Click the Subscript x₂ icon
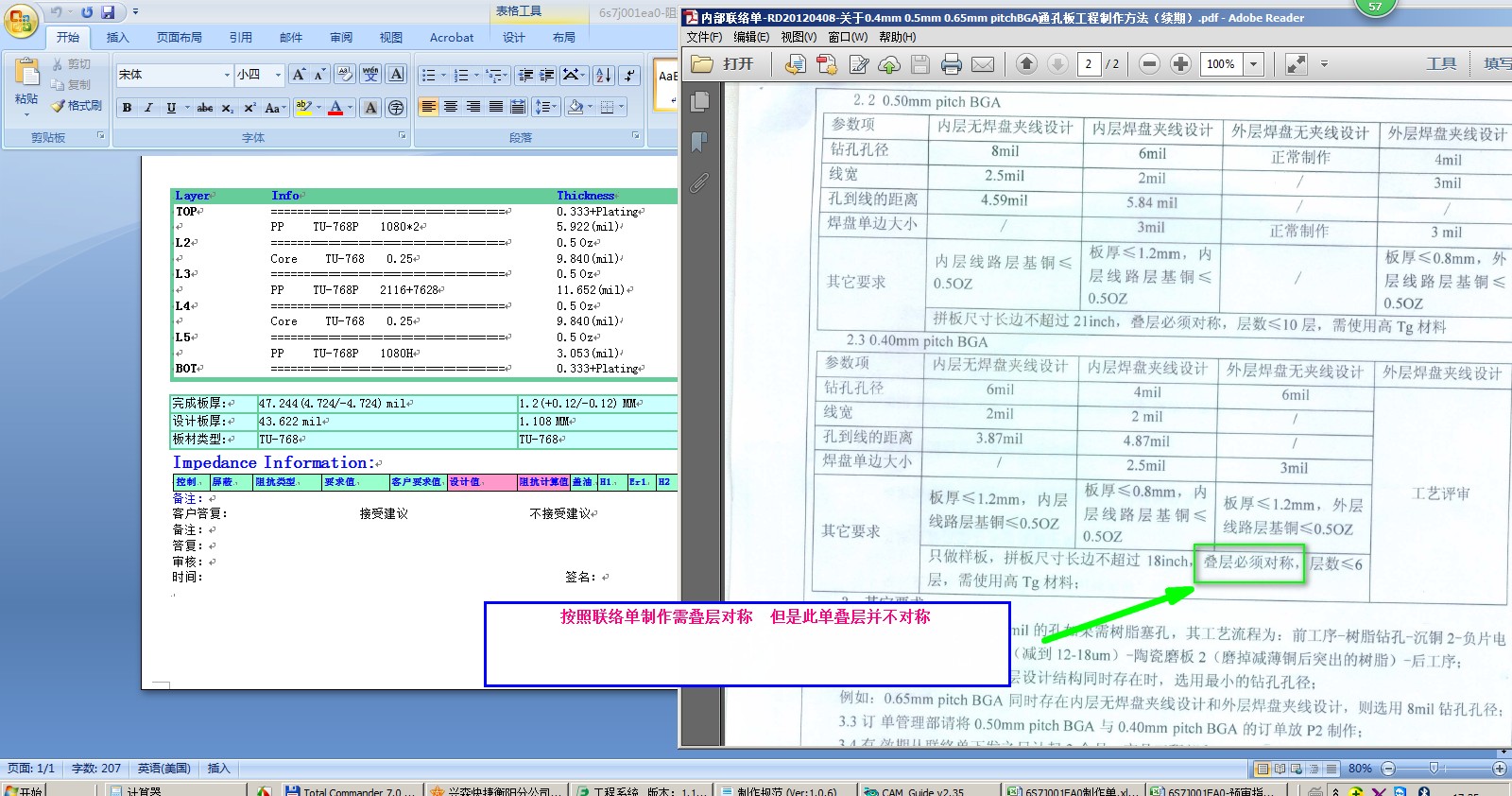Screen dimensions: 1512x796 tap(228, 108)
